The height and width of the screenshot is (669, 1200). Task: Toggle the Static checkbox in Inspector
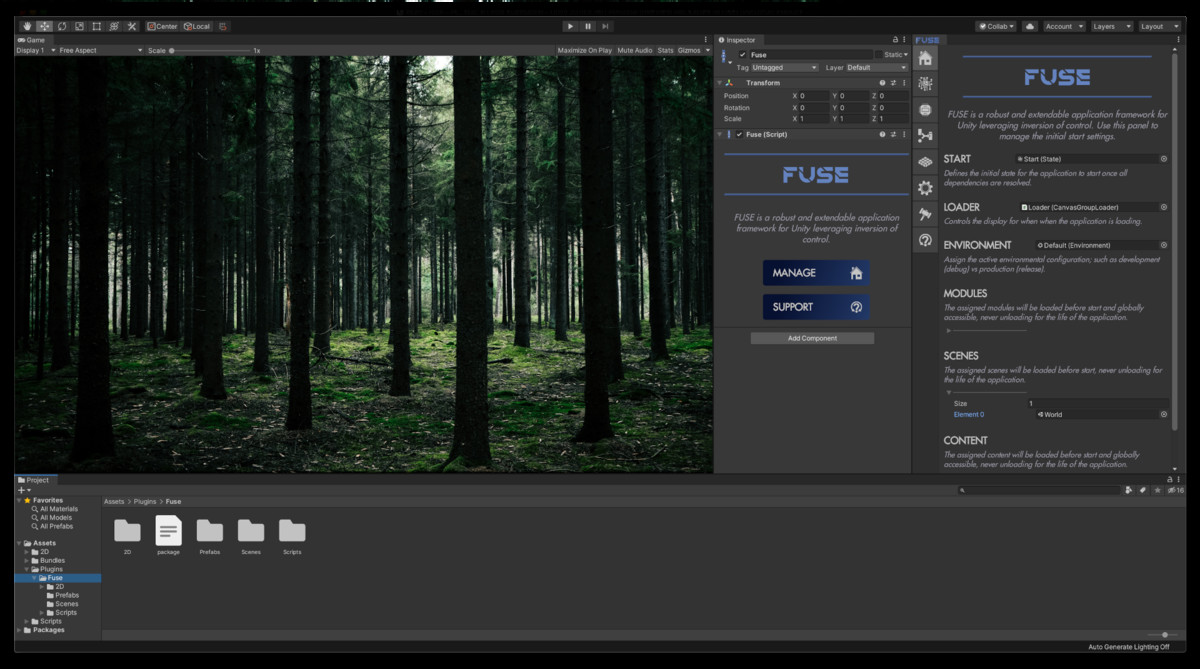click(880, 55)
